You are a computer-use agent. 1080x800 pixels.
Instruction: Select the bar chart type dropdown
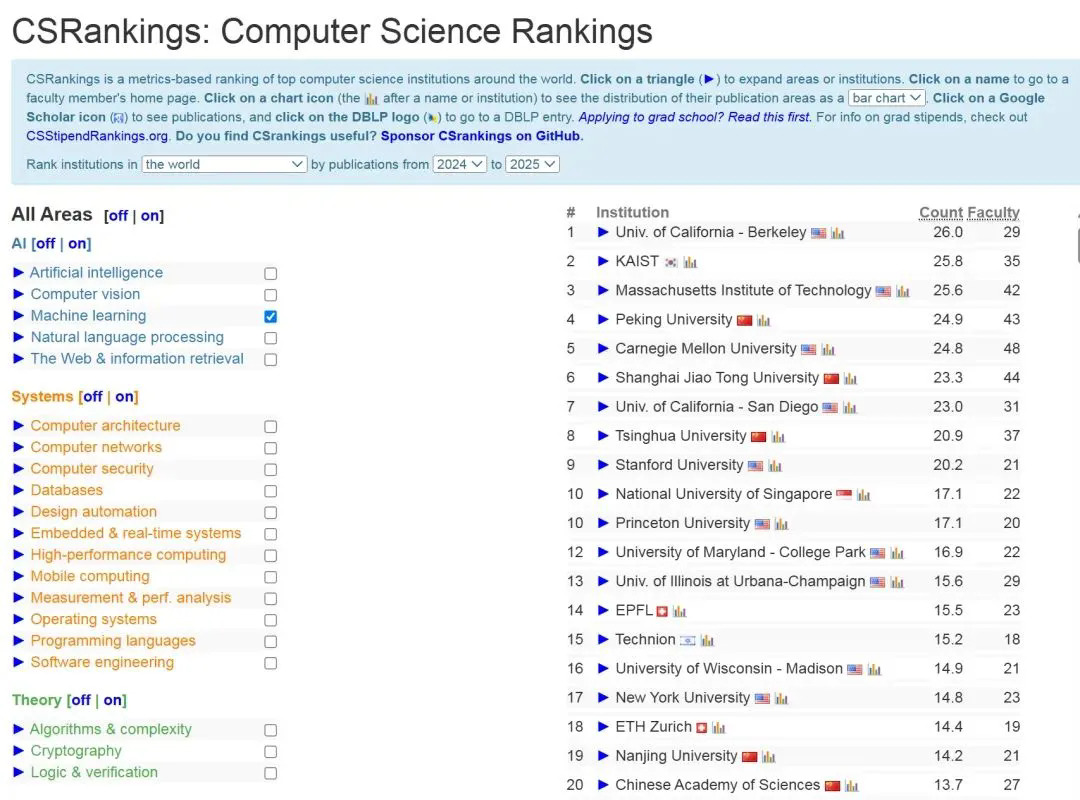coord(886,98)
